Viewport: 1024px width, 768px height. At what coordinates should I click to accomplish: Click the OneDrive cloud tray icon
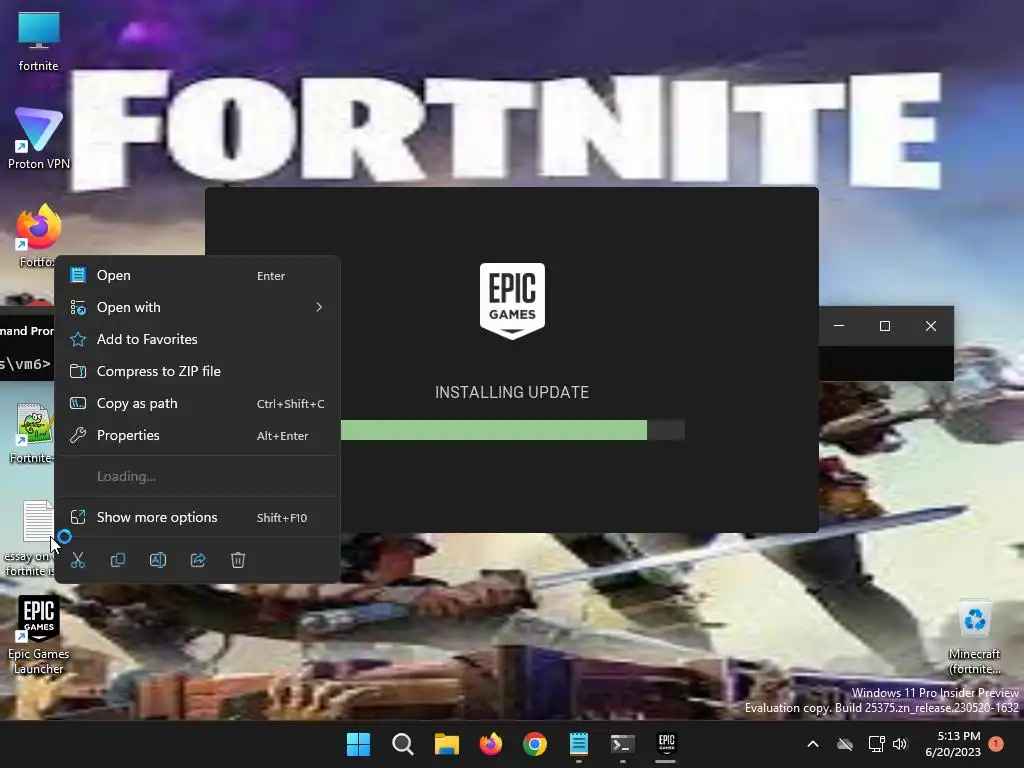click(845, 744)
